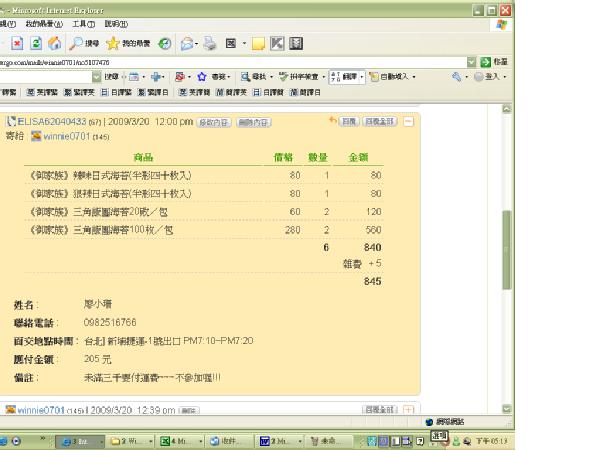Open the search box dropdown arrow in toolbar

coord(96,77)
